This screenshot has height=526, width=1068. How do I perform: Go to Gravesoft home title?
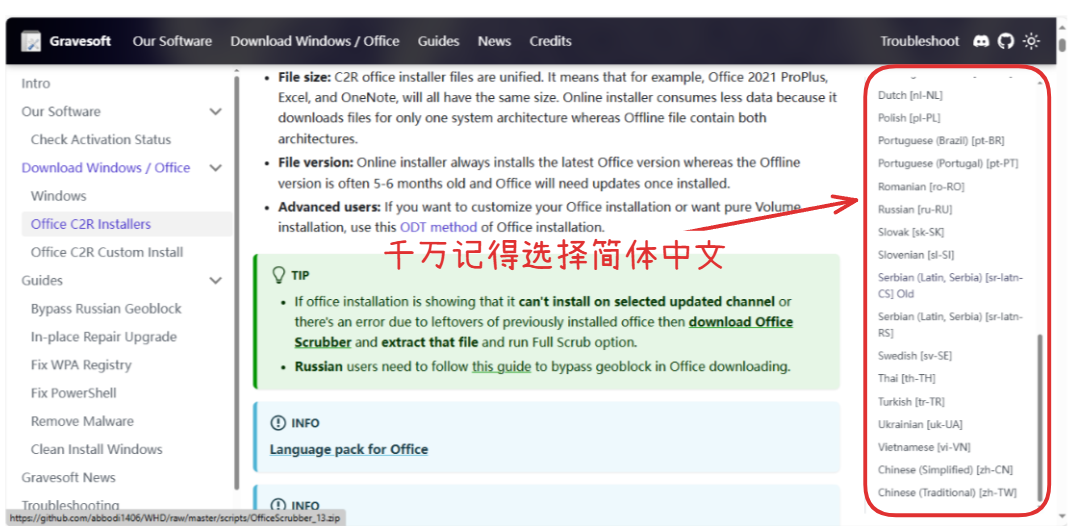click(80, 41)
